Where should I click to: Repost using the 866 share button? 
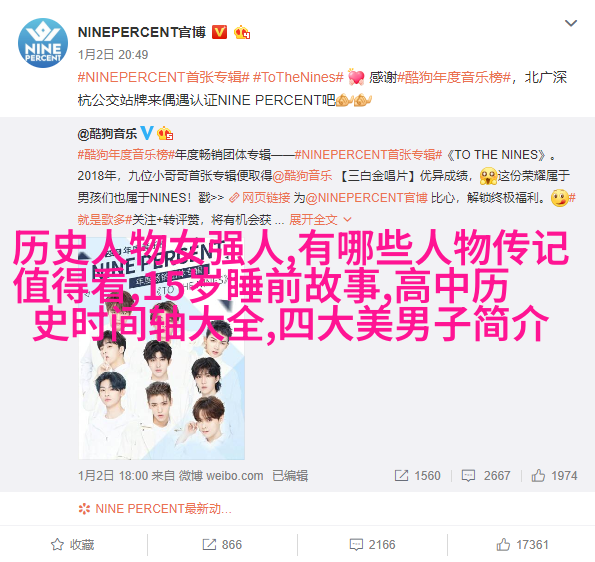[x=222, y=545]
